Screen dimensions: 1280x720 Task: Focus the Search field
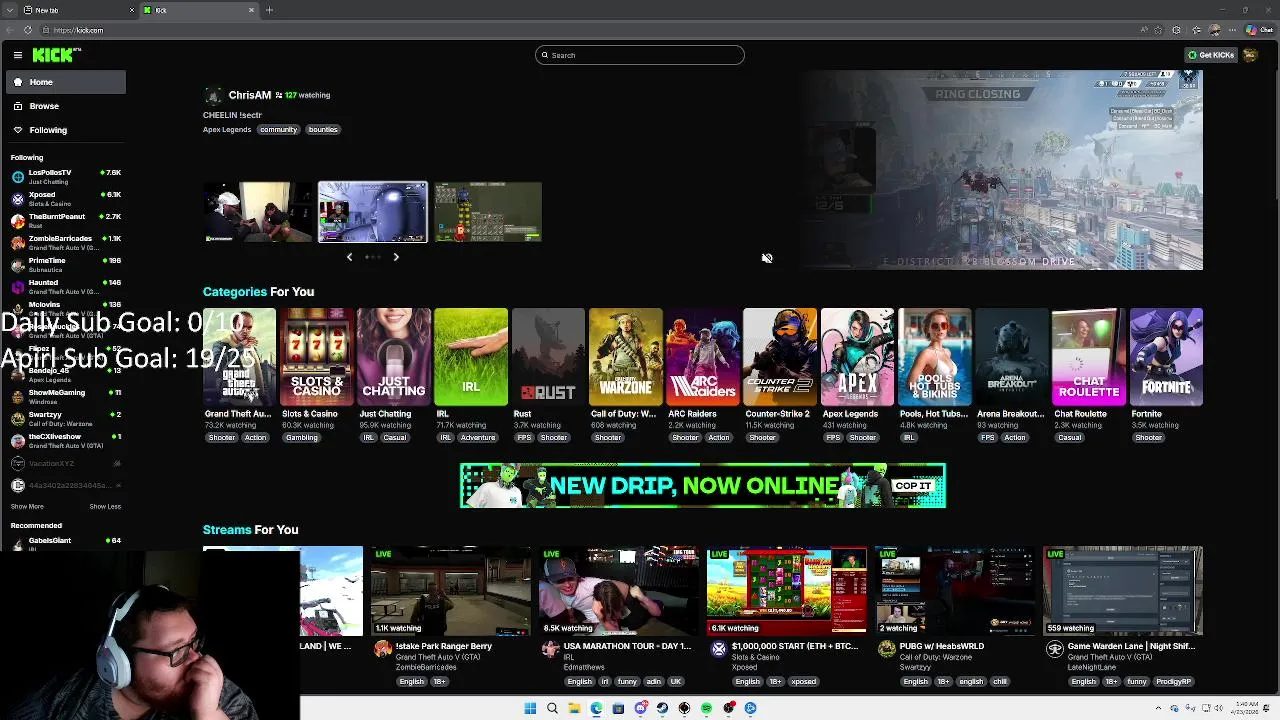640,55
